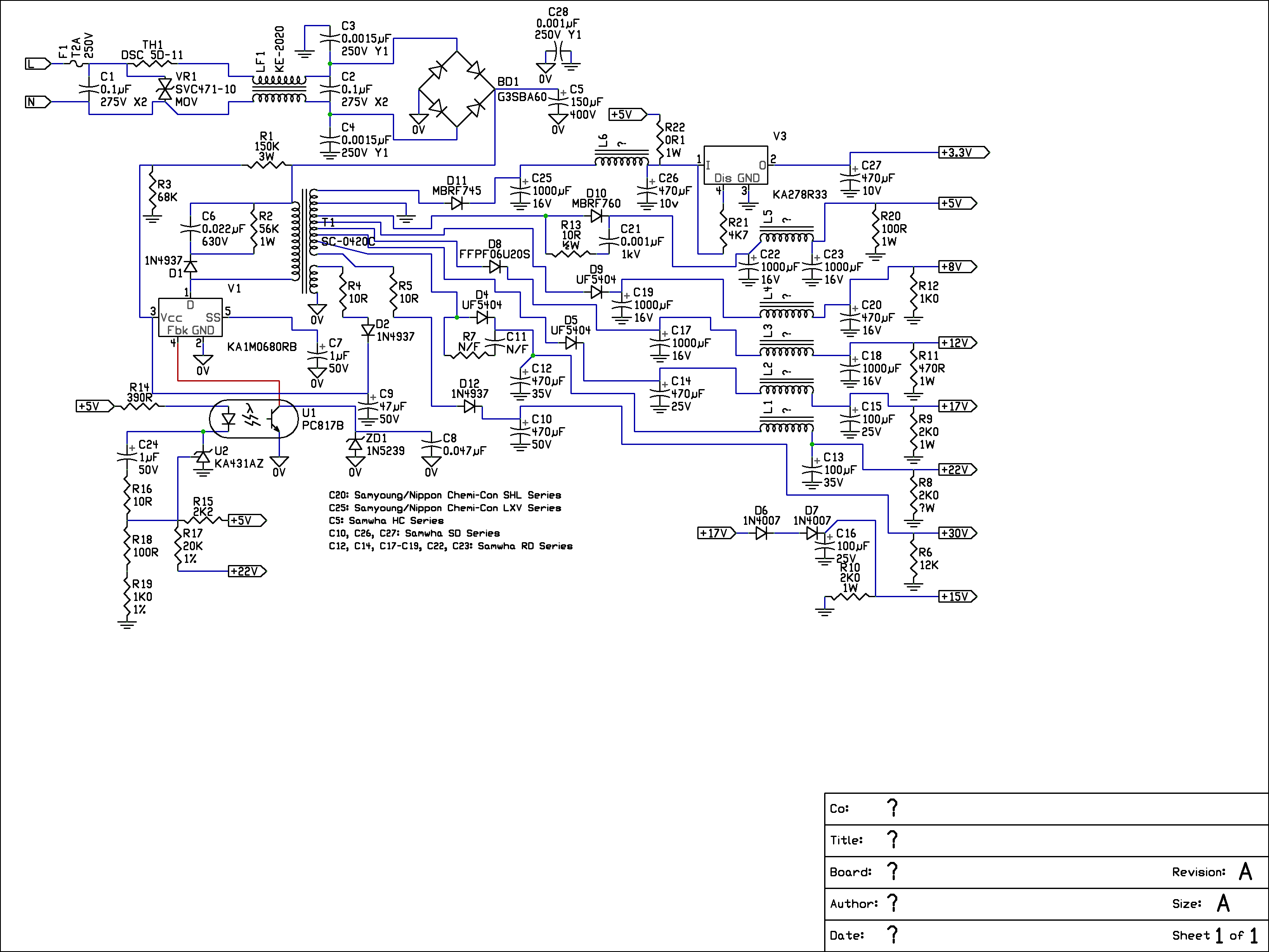Select the C28 capacitor symbol
Screen dimensions: 1269x952
pos(558,56)
